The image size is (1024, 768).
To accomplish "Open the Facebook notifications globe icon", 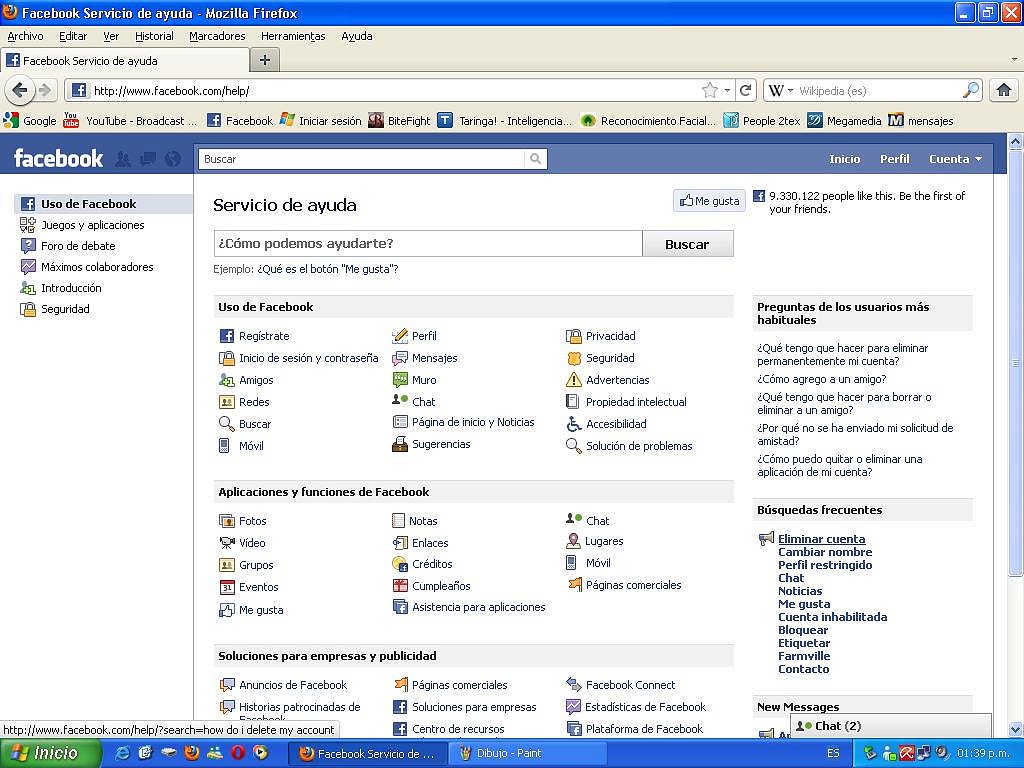I will coord(172,159).
